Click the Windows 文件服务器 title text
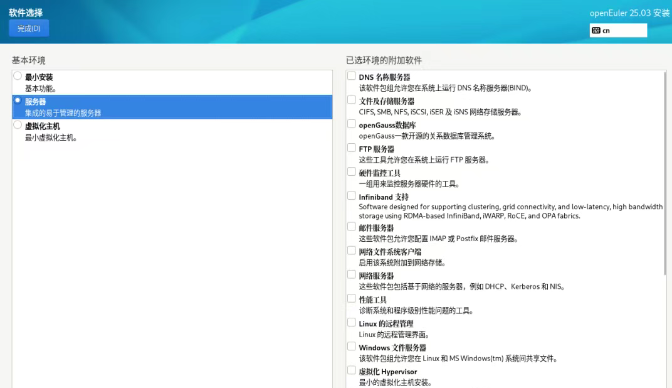The width and height of the screenshot is (672, 388). point(393,348)
